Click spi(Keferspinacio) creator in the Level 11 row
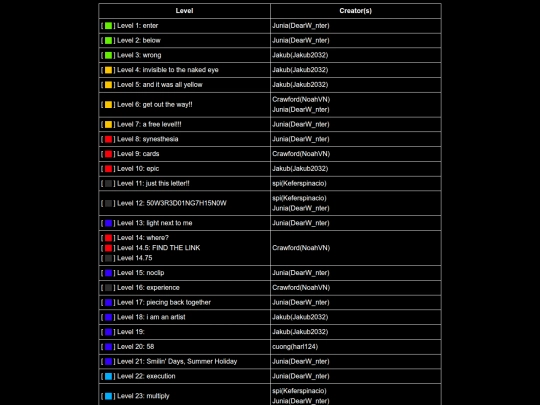This screenshot has width=540, height=405. click(x=299, y=184)
